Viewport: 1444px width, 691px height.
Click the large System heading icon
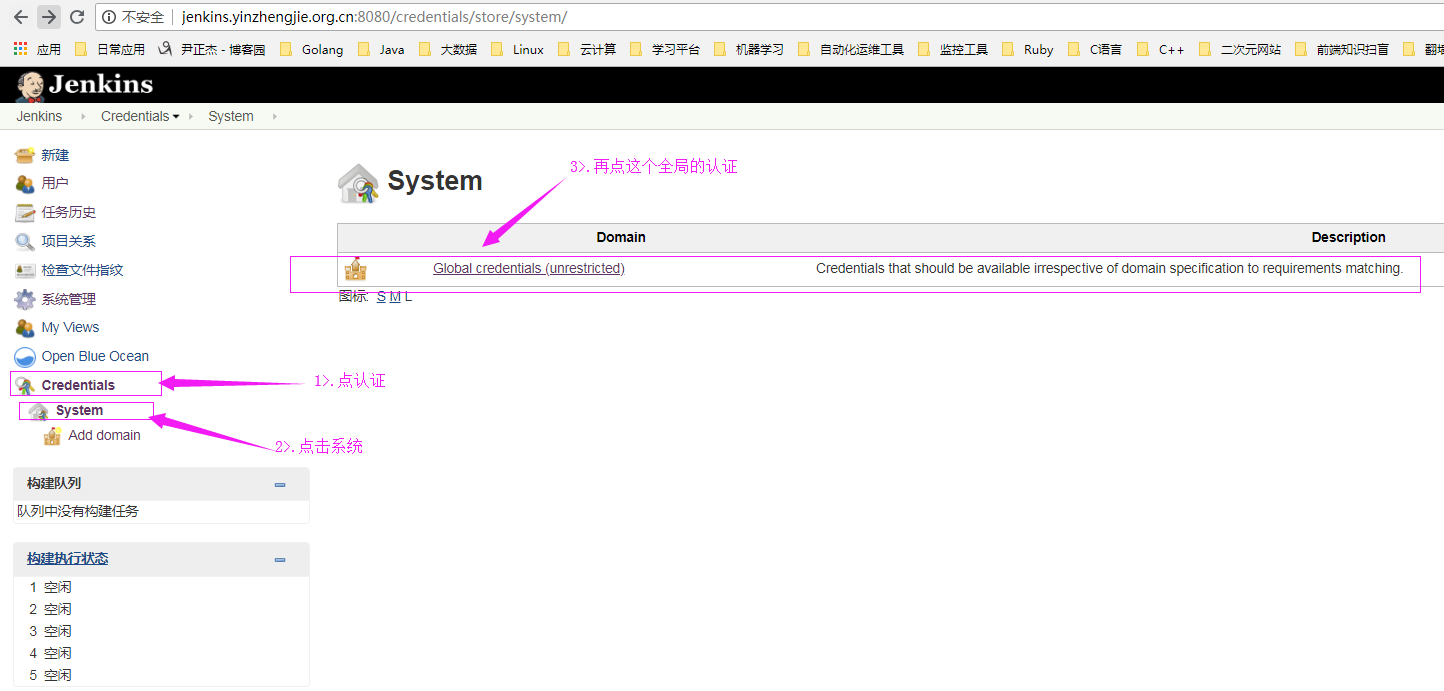coord(358,183)
